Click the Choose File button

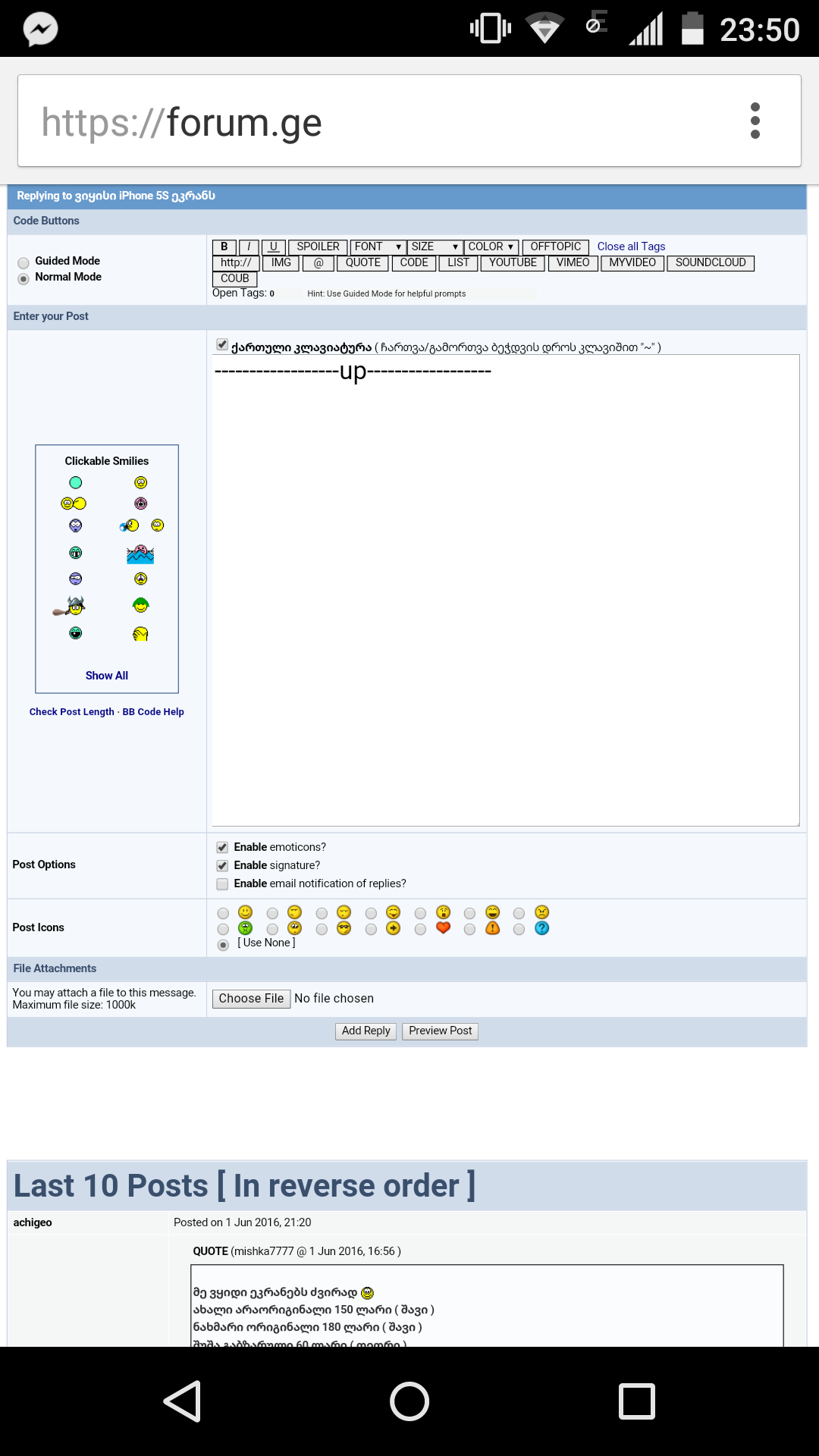251,999
